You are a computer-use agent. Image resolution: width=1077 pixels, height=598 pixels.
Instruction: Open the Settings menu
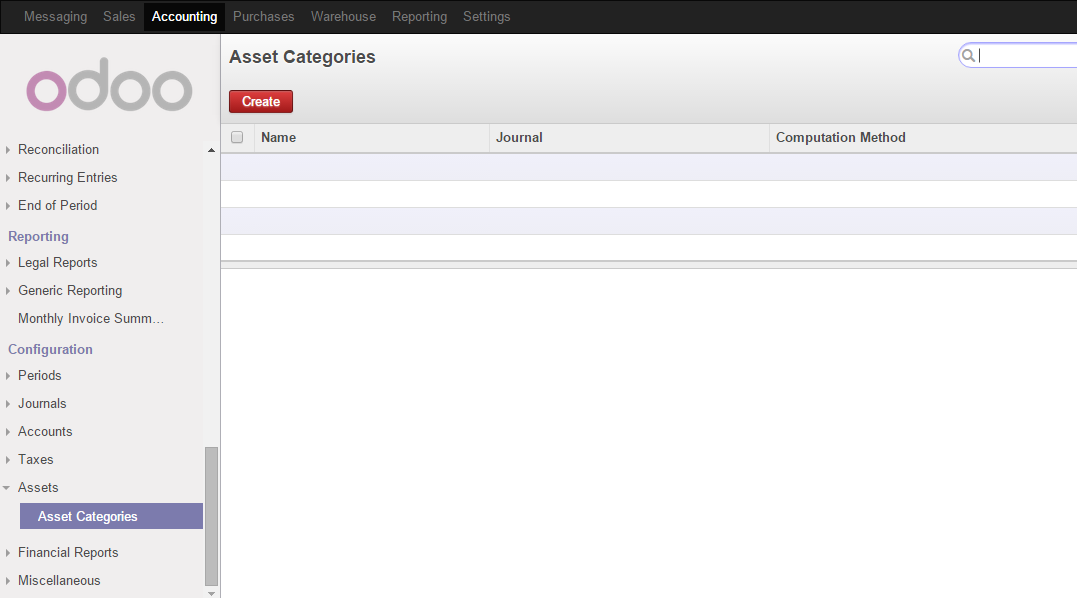(486, 16)
